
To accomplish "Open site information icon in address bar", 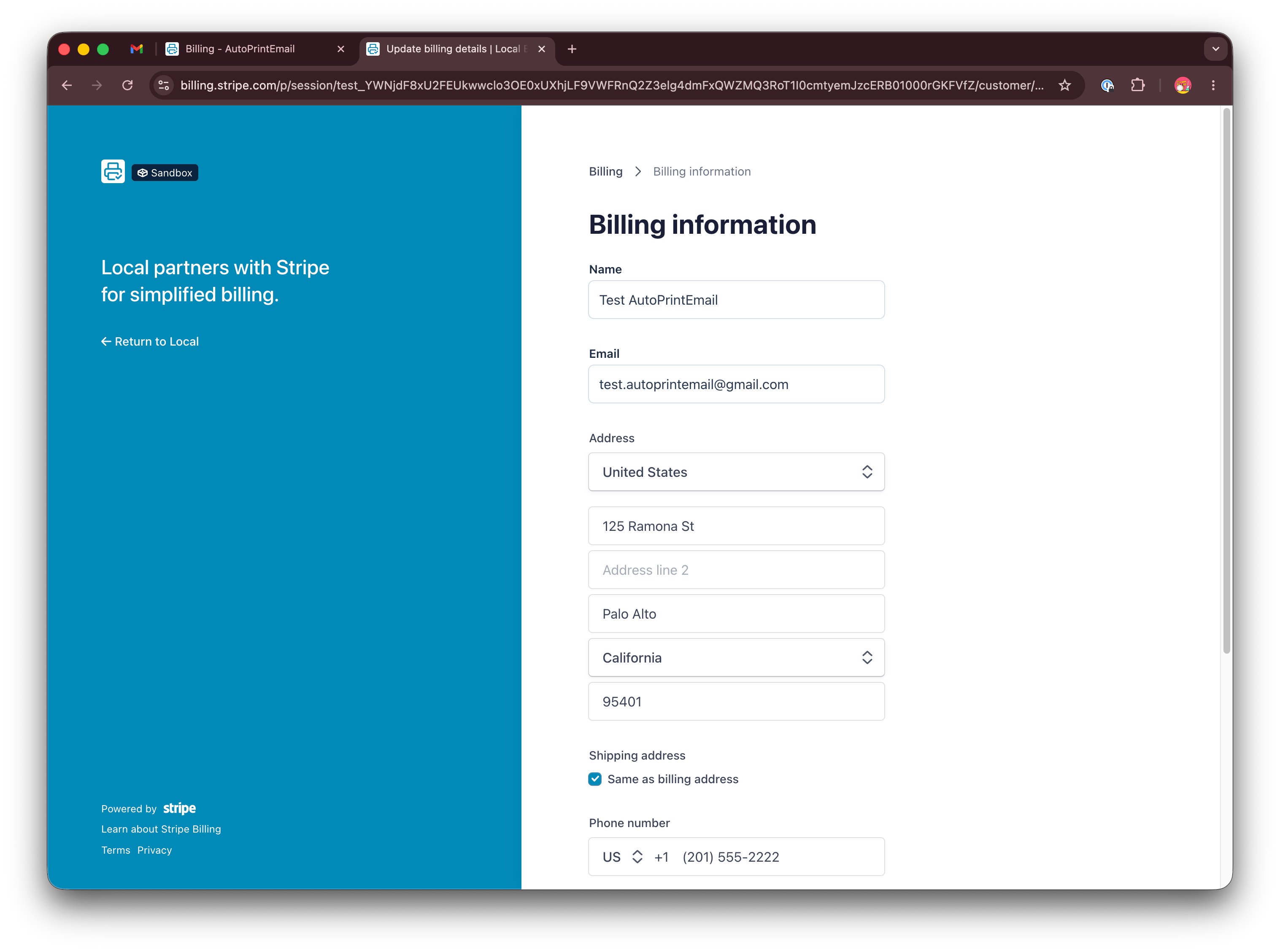I will 164,85.
